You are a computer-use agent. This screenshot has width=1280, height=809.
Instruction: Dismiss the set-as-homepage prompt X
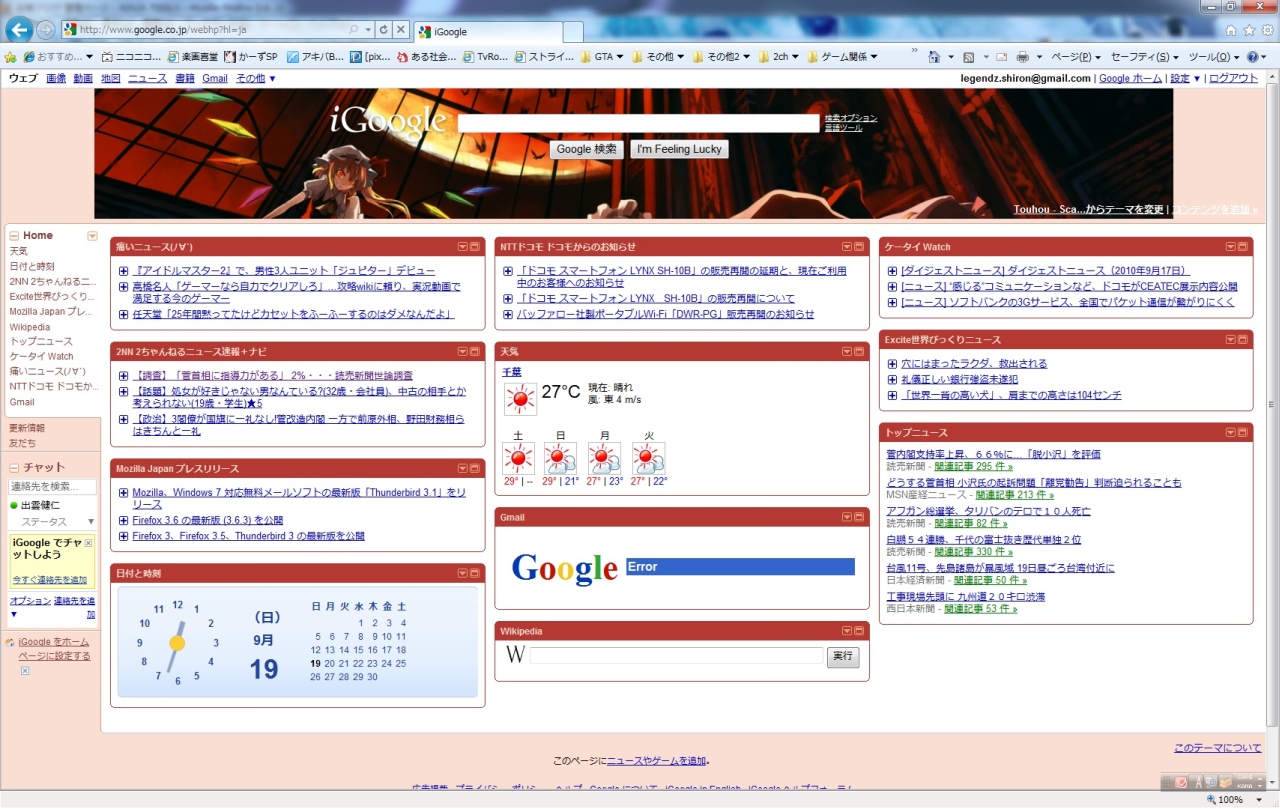(25, 671)
